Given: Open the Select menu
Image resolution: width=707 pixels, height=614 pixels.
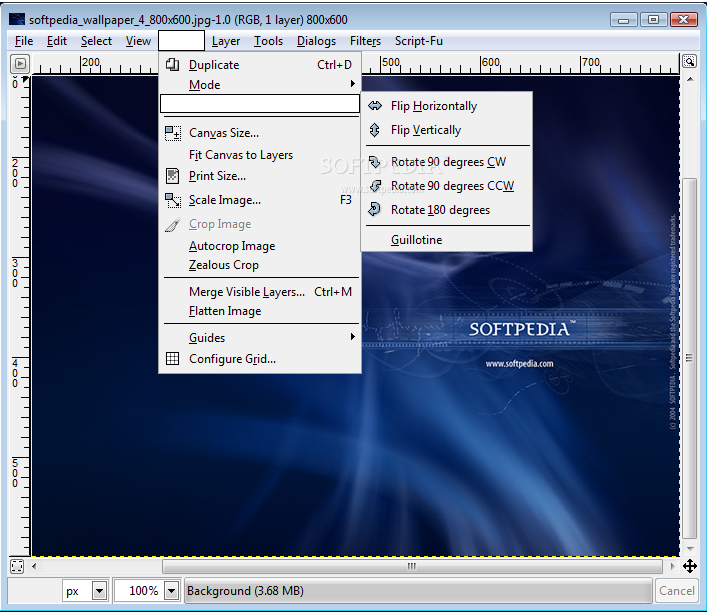Looking at the screenshot, I should point(96,41).
